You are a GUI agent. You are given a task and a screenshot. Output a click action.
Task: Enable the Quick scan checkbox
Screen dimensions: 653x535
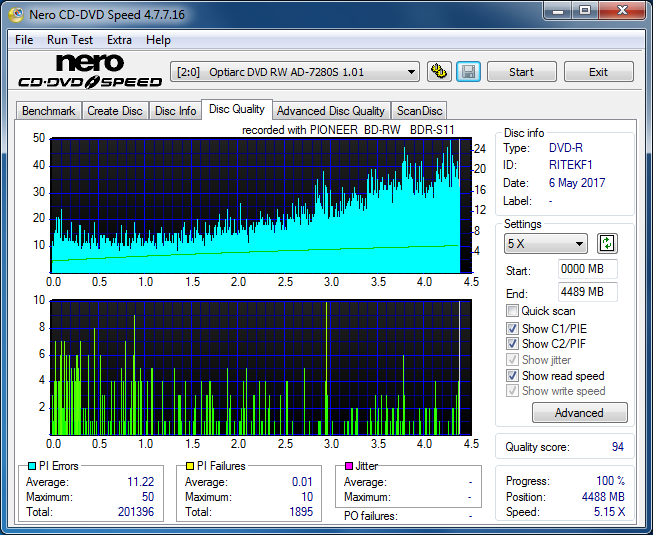(x=512, y=311)
